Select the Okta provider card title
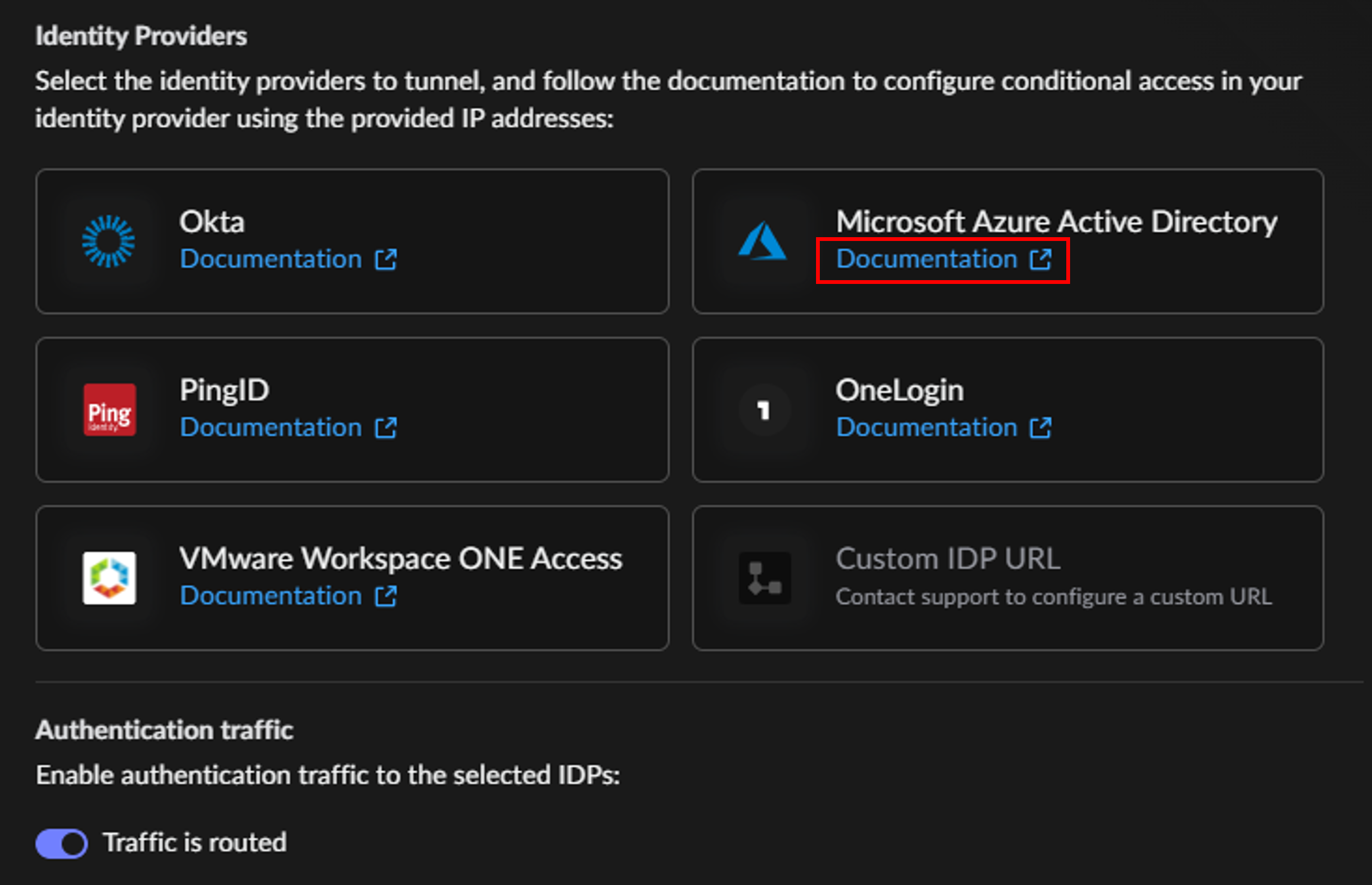 coord(212,222)
